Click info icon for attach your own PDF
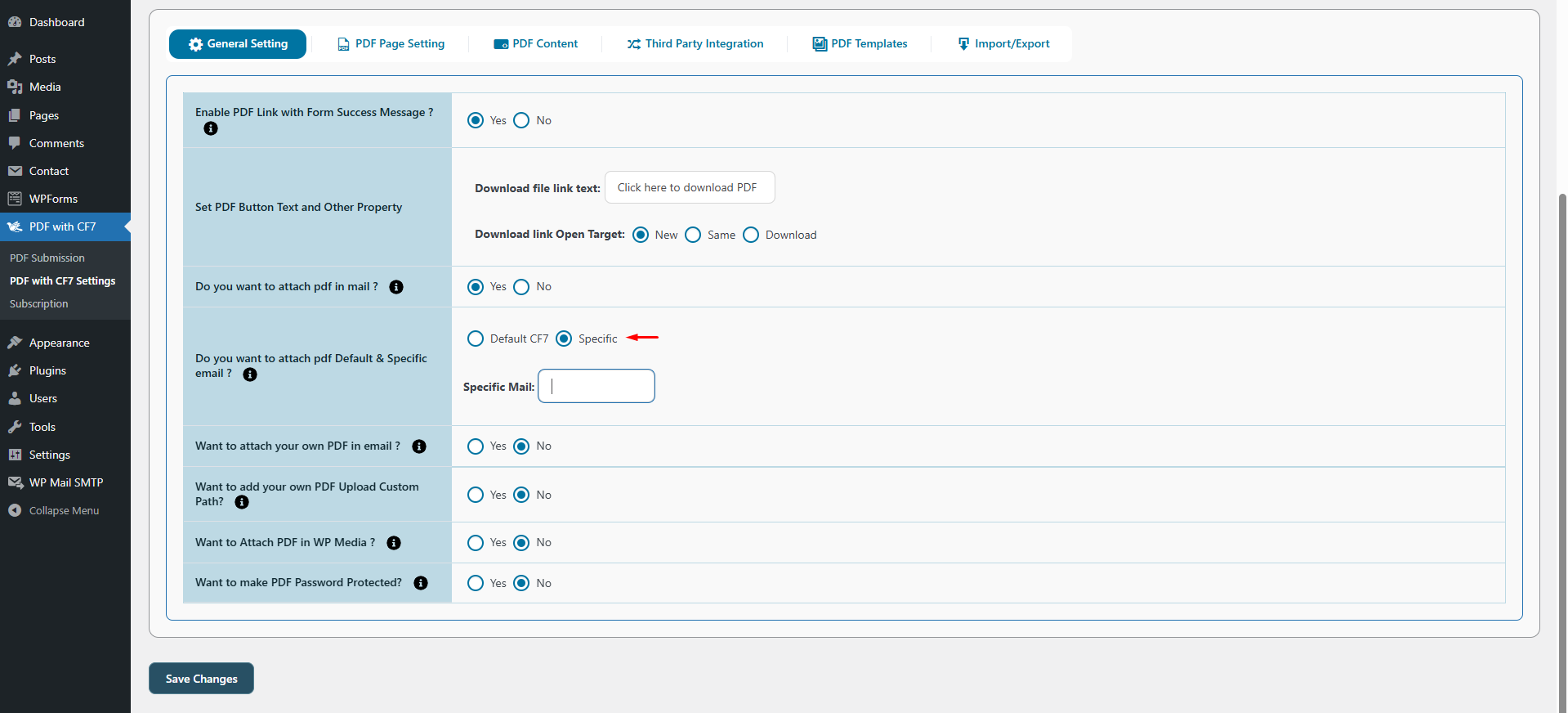This screenshot has height=713, width=1568. (419, 446)
